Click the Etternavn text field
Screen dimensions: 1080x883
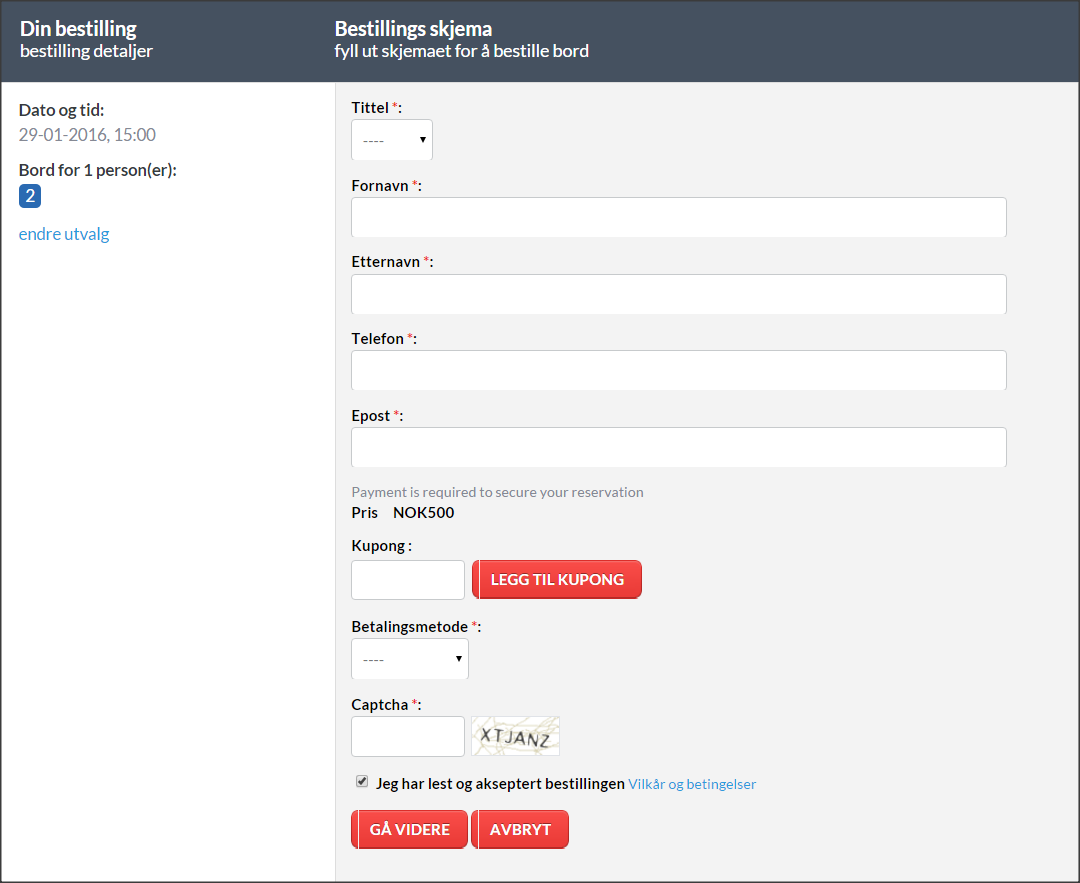pyautogui.click(x=678, y=294)
